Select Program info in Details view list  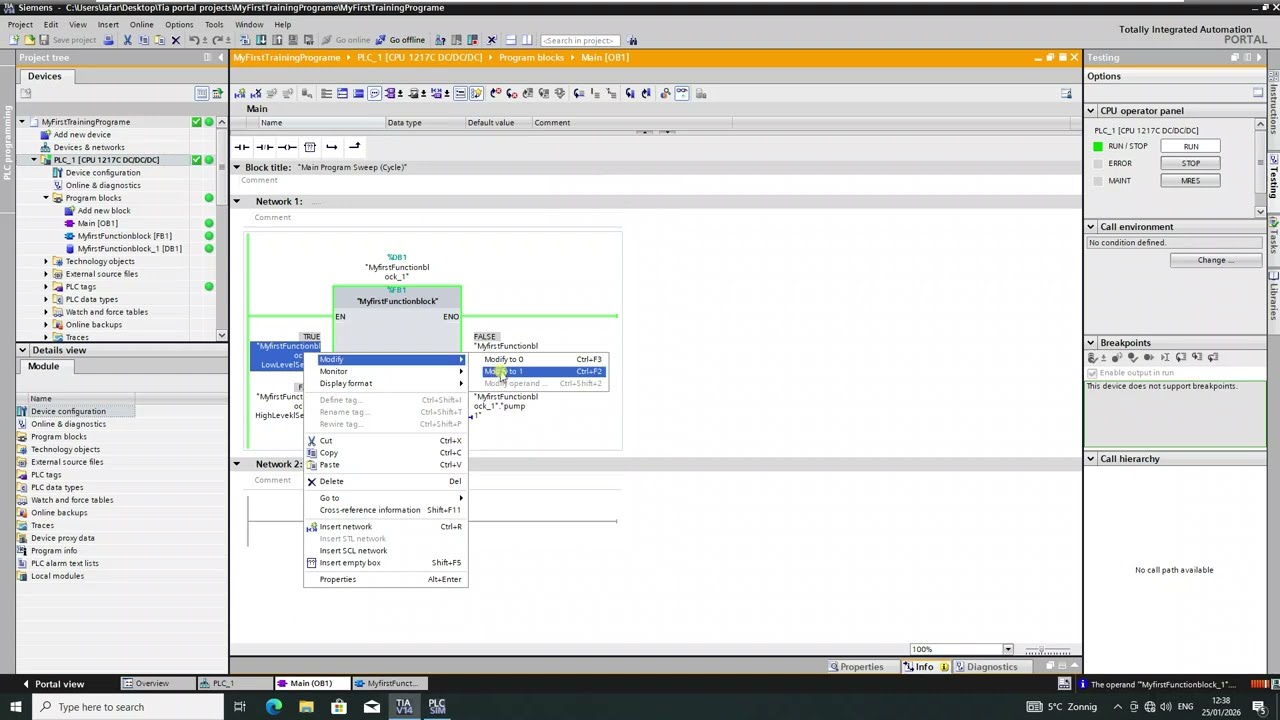54,551
